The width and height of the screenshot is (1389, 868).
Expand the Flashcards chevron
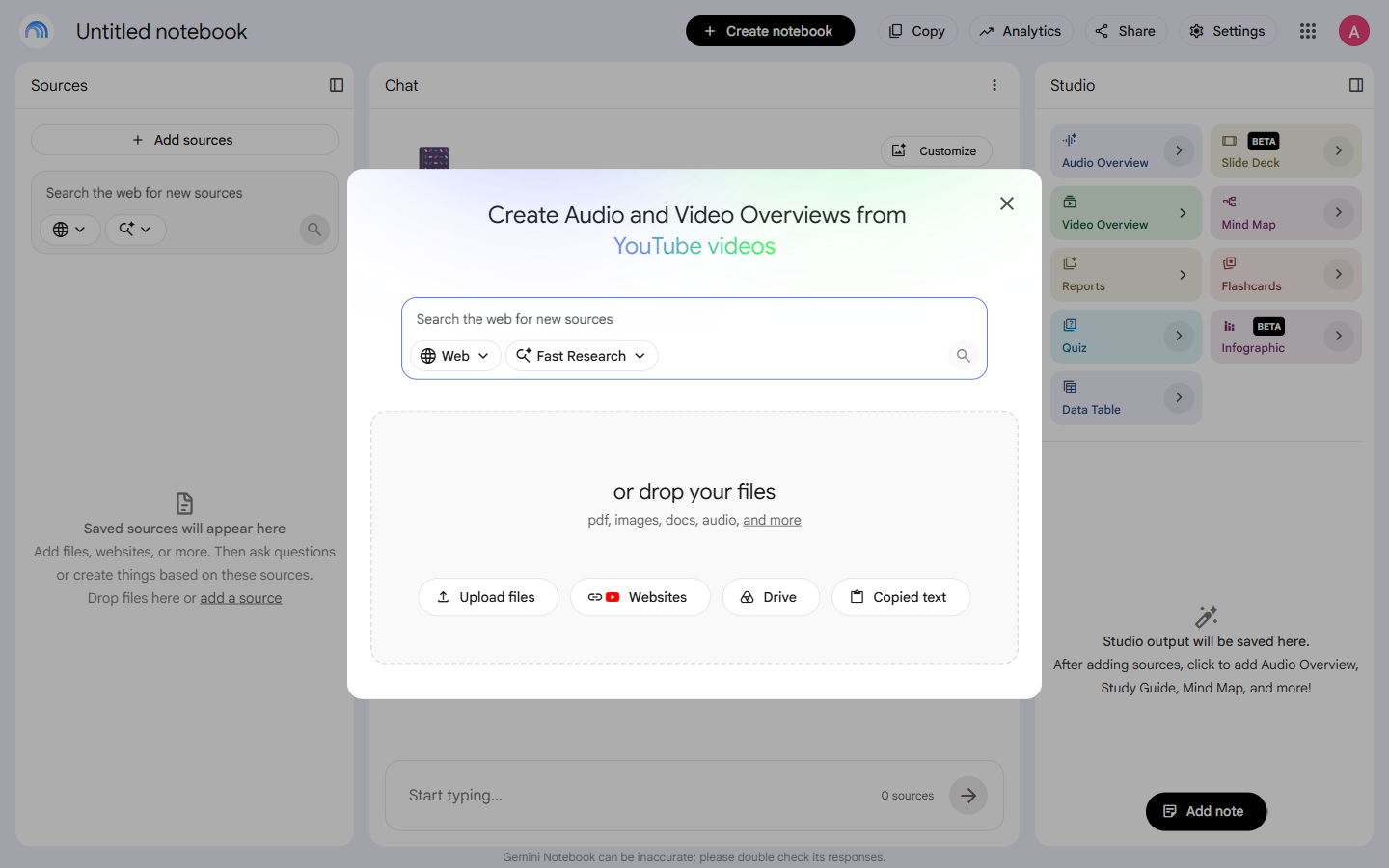tap(1339, 274)
